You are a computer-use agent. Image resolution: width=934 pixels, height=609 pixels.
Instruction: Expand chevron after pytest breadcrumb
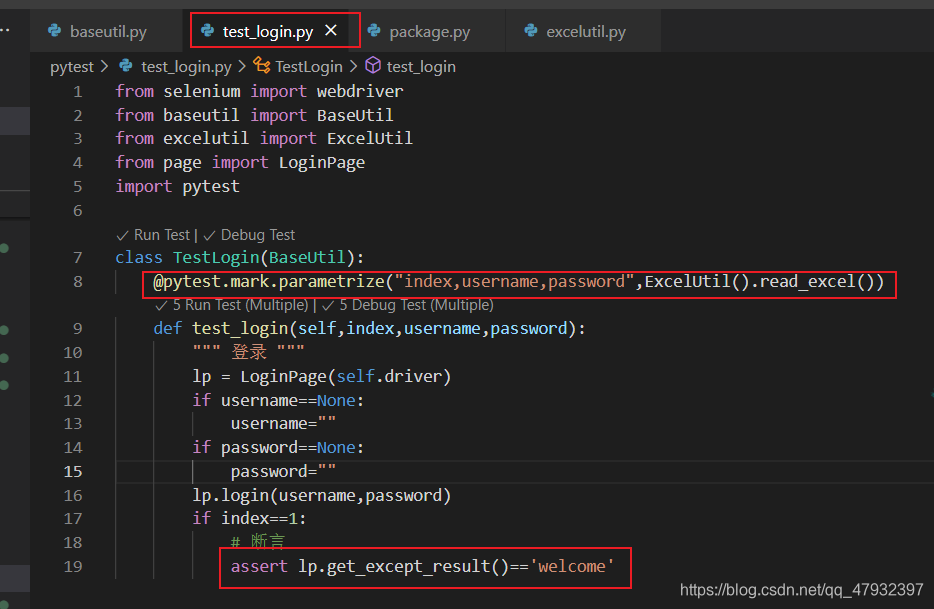[104, 66]
